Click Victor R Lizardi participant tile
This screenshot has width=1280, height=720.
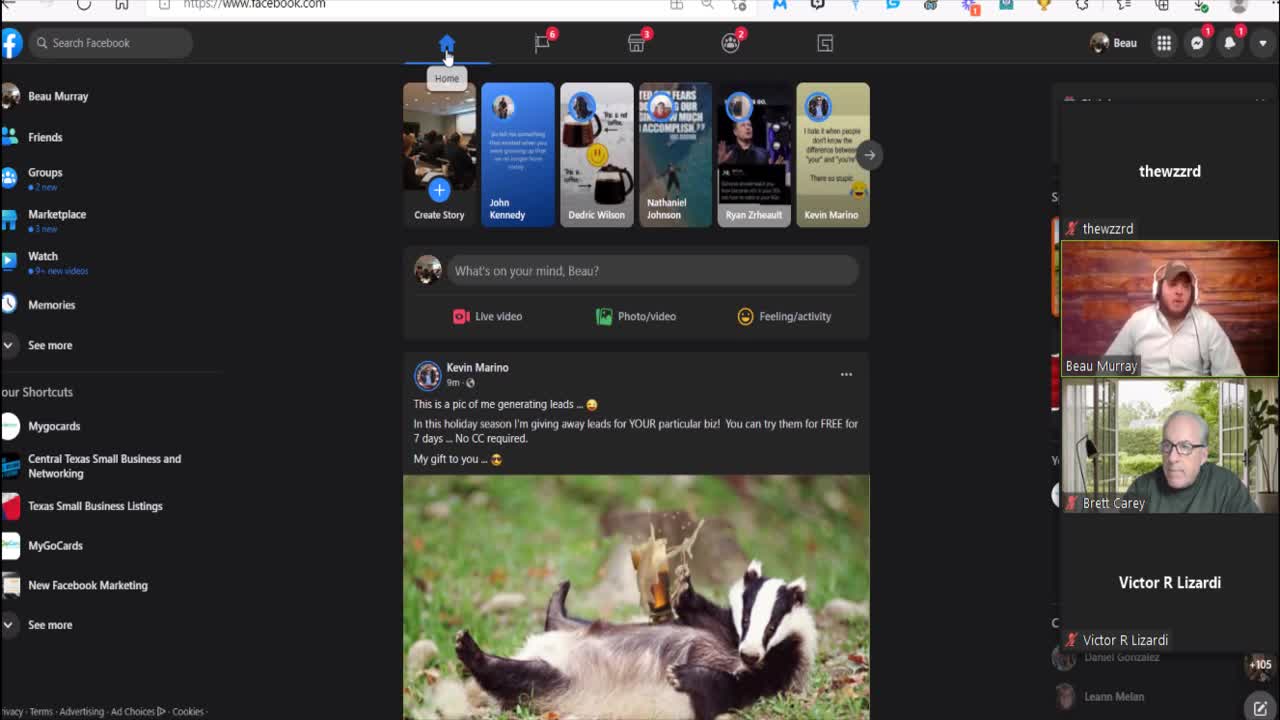[x=1169, y=583]
